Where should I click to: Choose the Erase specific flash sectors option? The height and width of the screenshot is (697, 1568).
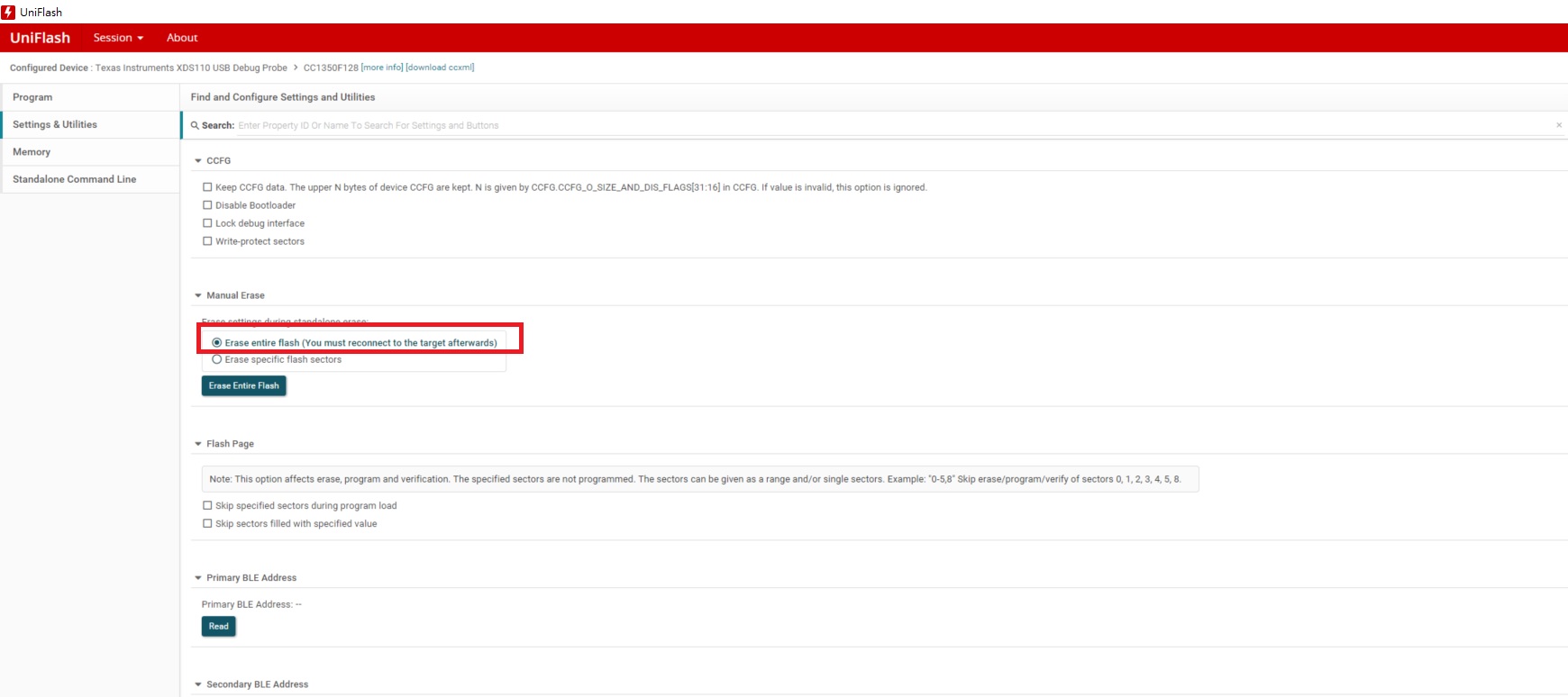(x=216, y=359)
